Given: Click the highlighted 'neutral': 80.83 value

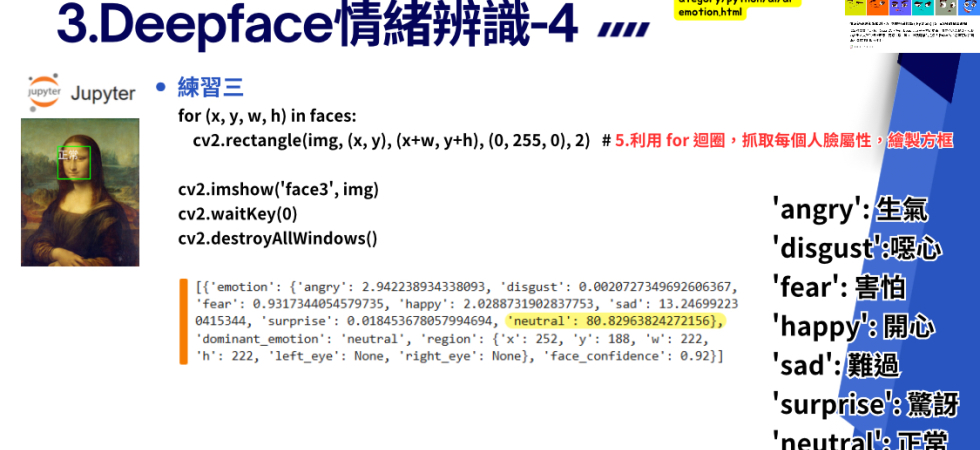Looking at the screenshot, I should tap(614, 321).
